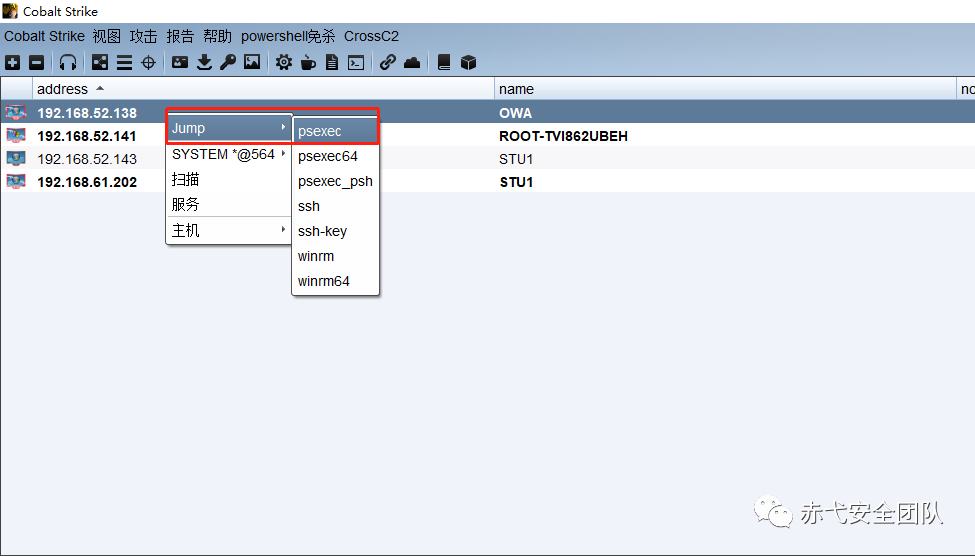The height and width of the screenshot is (556, 975).
Task: Open Downloaded Files via the download arrow icon
Action: click(204, 62)
